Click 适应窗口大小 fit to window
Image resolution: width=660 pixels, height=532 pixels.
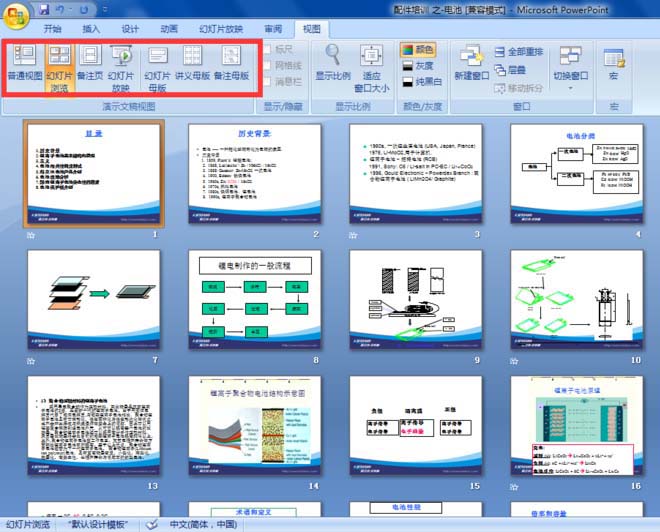(x=372, y=69)
